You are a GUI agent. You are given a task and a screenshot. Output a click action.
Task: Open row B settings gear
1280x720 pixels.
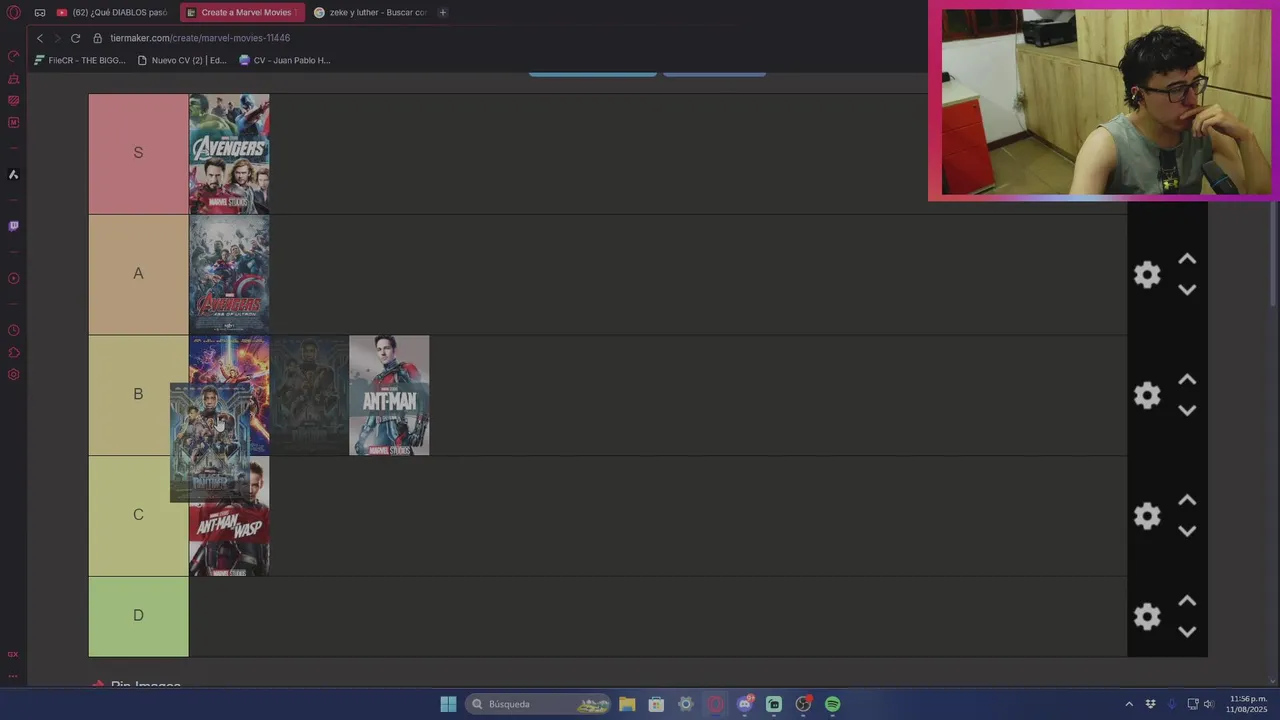[x=1147, y=395]
